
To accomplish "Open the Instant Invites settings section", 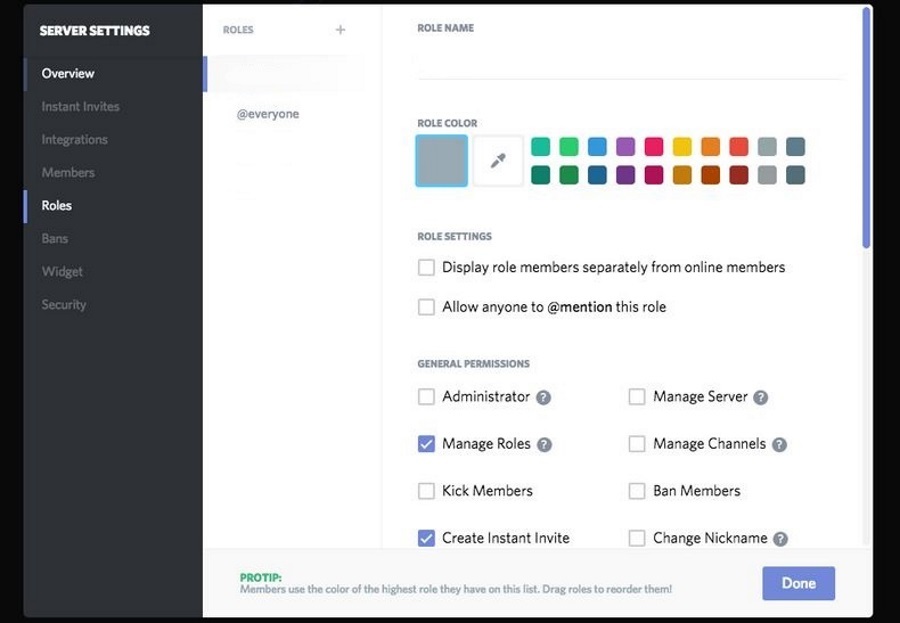I will click(x=80, y=107).
